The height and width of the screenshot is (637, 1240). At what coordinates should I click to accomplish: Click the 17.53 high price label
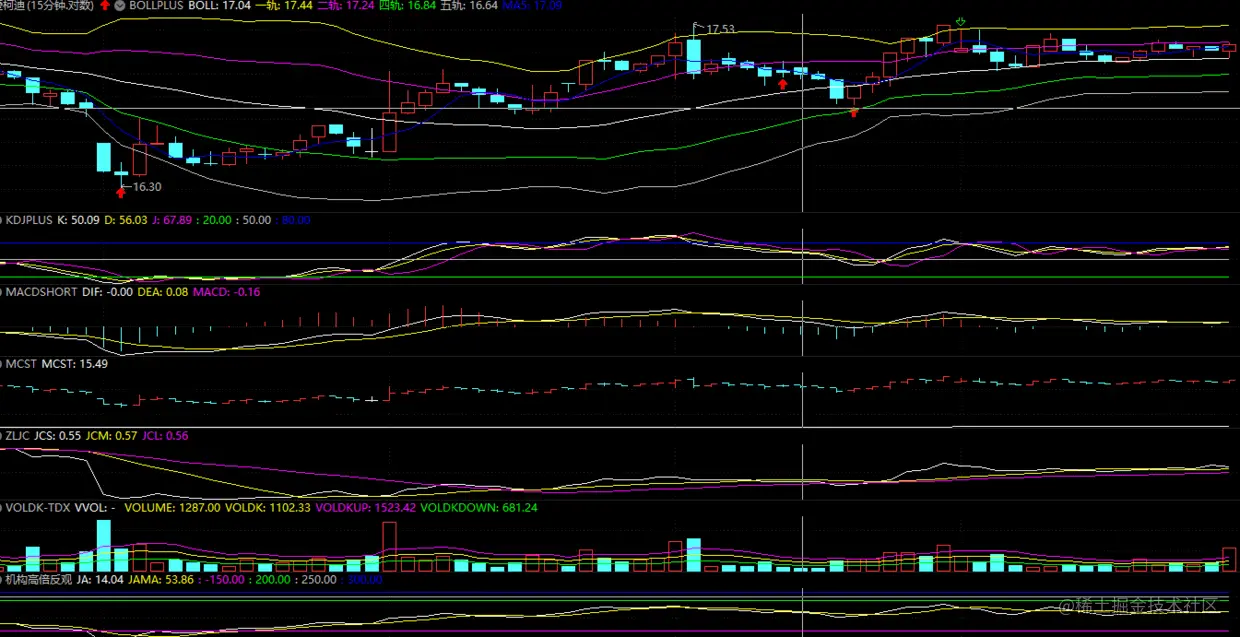pyautogui.click(x=721, y=29)
